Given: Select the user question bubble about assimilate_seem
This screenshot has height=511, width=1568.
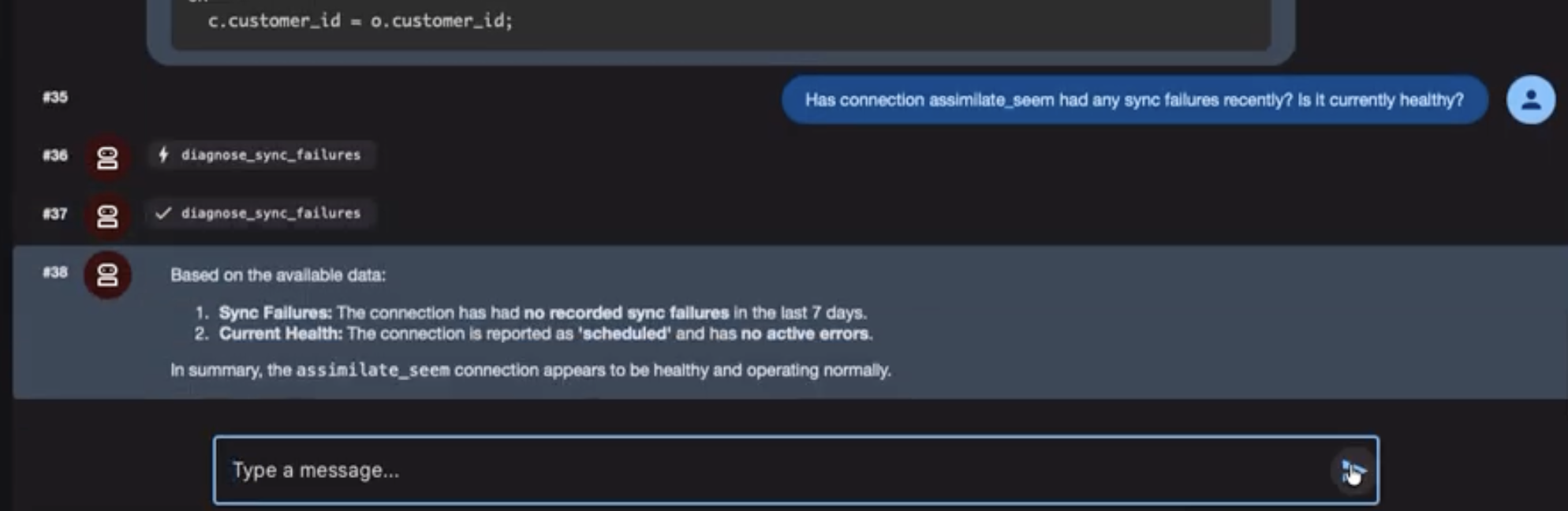Looking at the screenshot, I should (1134, 100).
